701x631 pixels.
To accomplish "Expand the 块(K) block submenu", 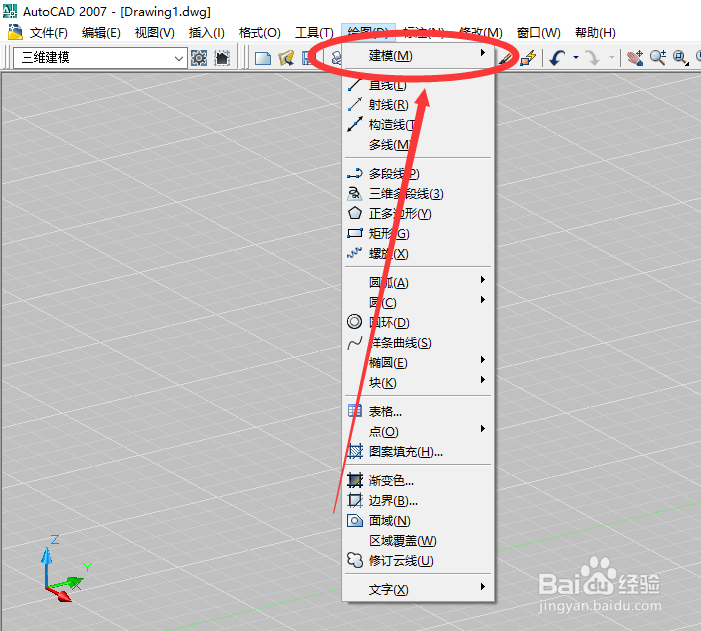I will (x=418, y=383).
